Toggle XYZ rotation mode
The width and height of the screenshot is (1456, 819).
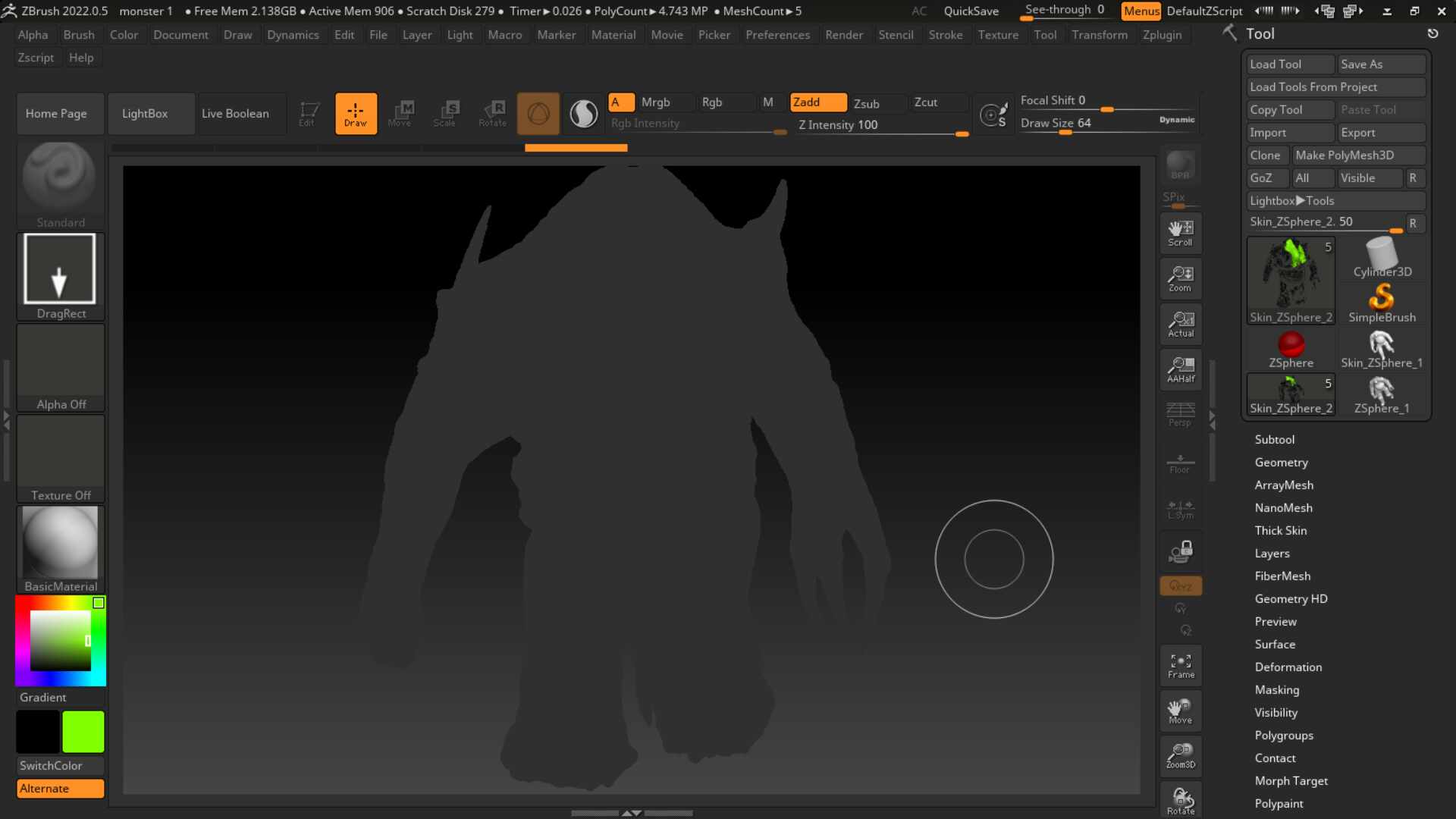(x=1181, y=586)
